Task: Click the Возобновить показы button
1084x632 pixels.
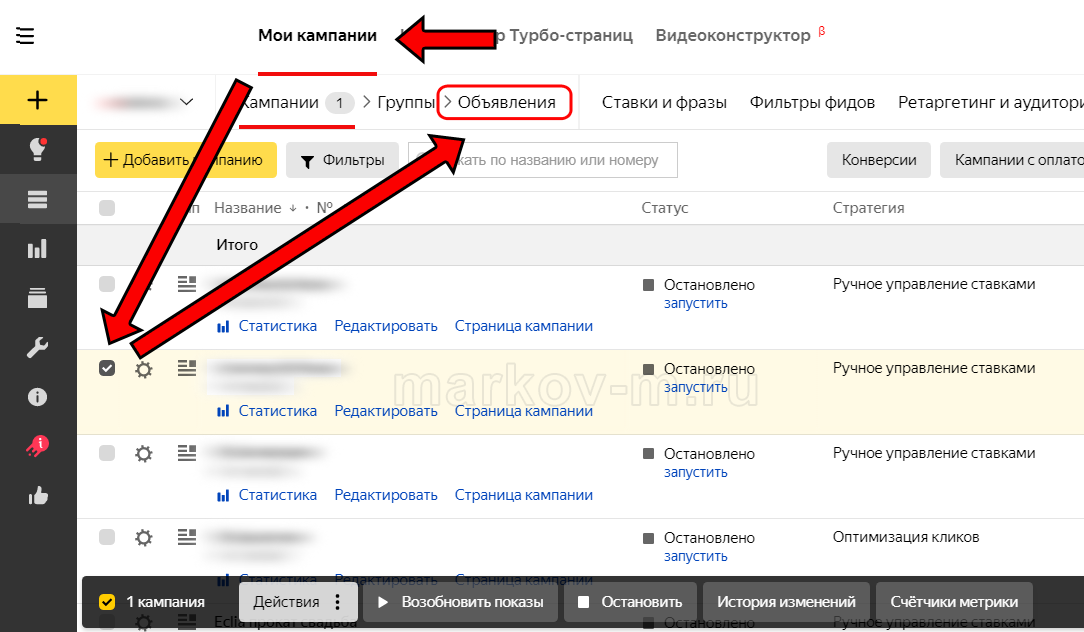Action: coord(460,602)
